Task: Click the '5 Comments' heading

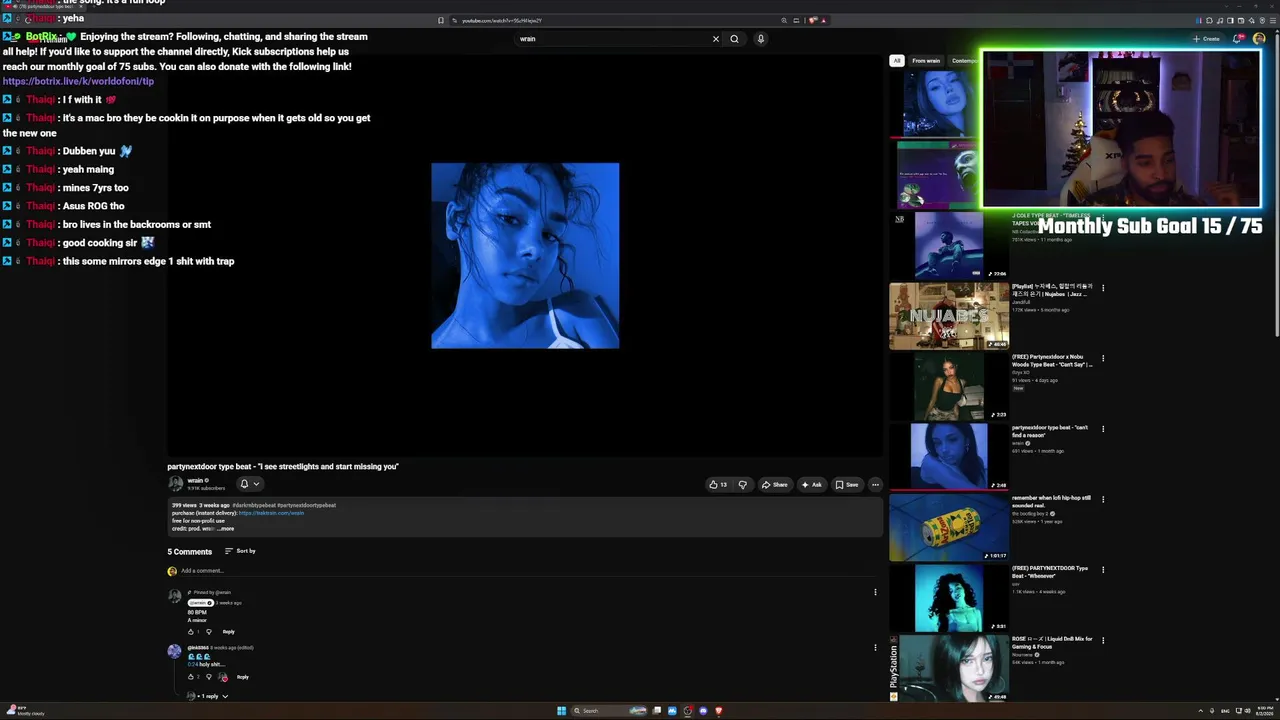Action: tap(190, 552)
